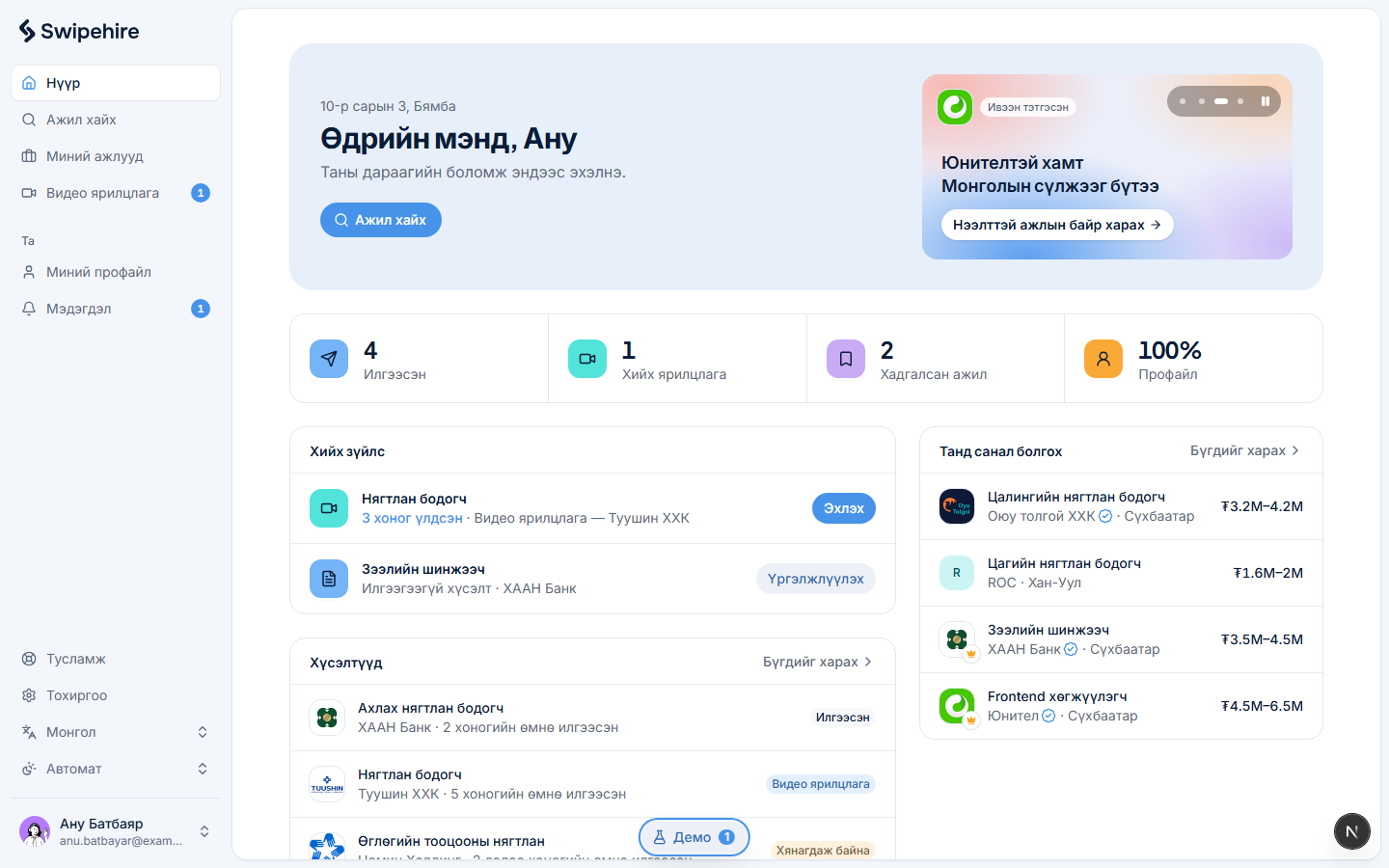
Task: Open Цагийн нягтлан бодогч job
Action: pos(1121,573)
